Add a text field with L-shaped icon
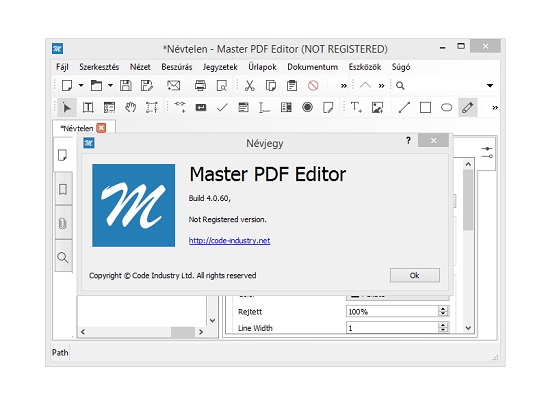The image size is (550, 417). [x=264, y=108]
